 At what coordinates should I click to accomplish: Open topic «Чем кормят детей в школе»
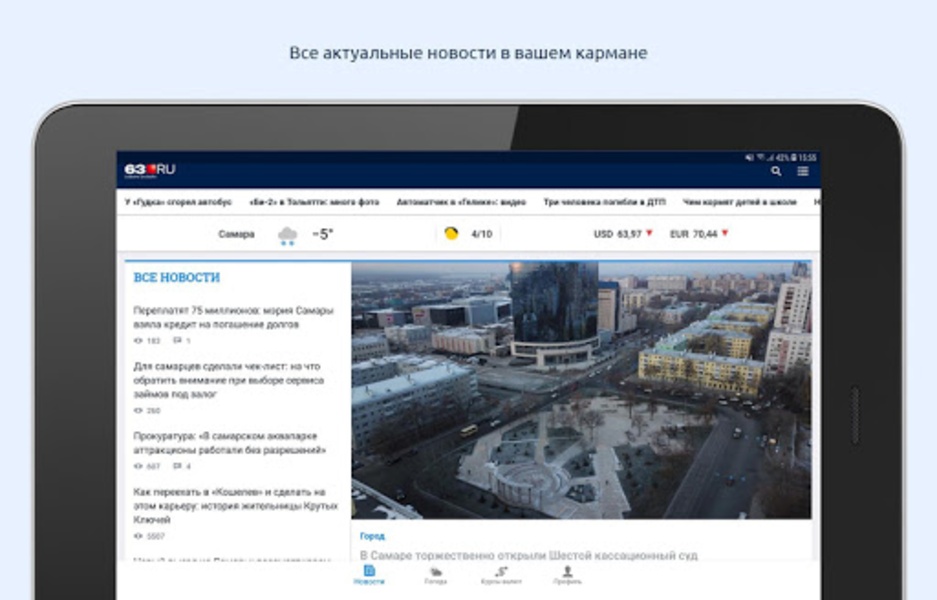click(x=740, y=202)
